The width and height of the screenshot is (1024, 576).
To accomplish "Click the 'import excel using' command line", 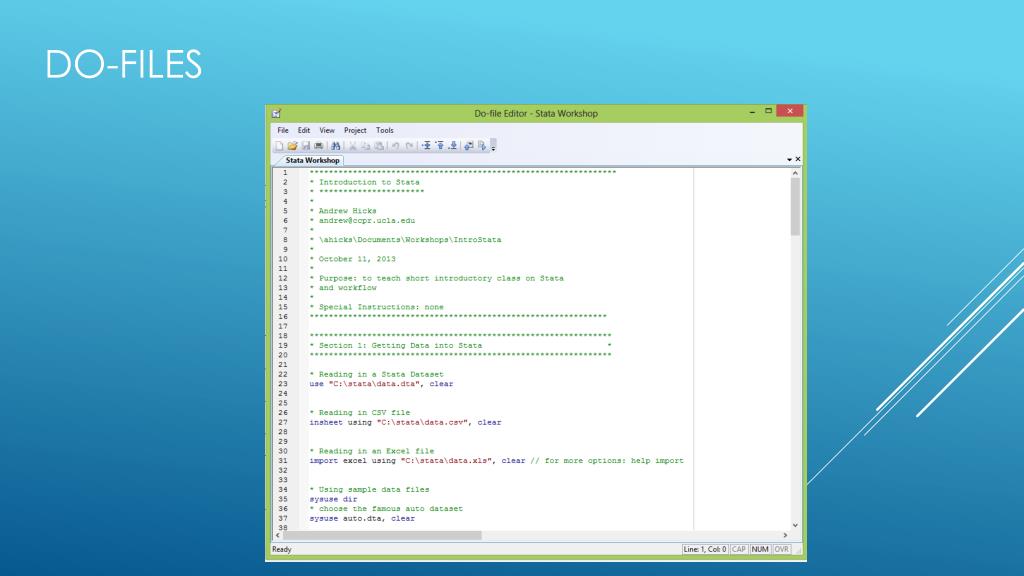I will tap(496, 461).
